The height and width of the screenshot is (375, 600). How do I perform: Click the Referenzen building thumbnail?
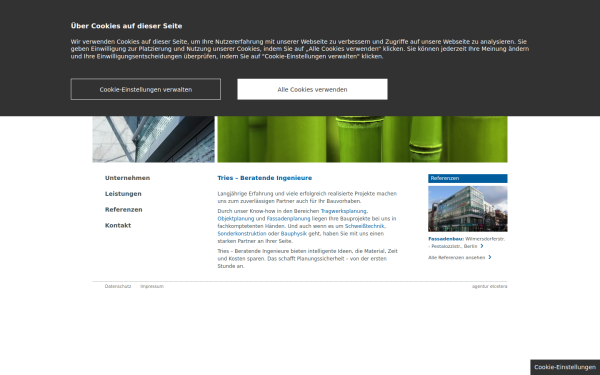click(x=468, y=209)
